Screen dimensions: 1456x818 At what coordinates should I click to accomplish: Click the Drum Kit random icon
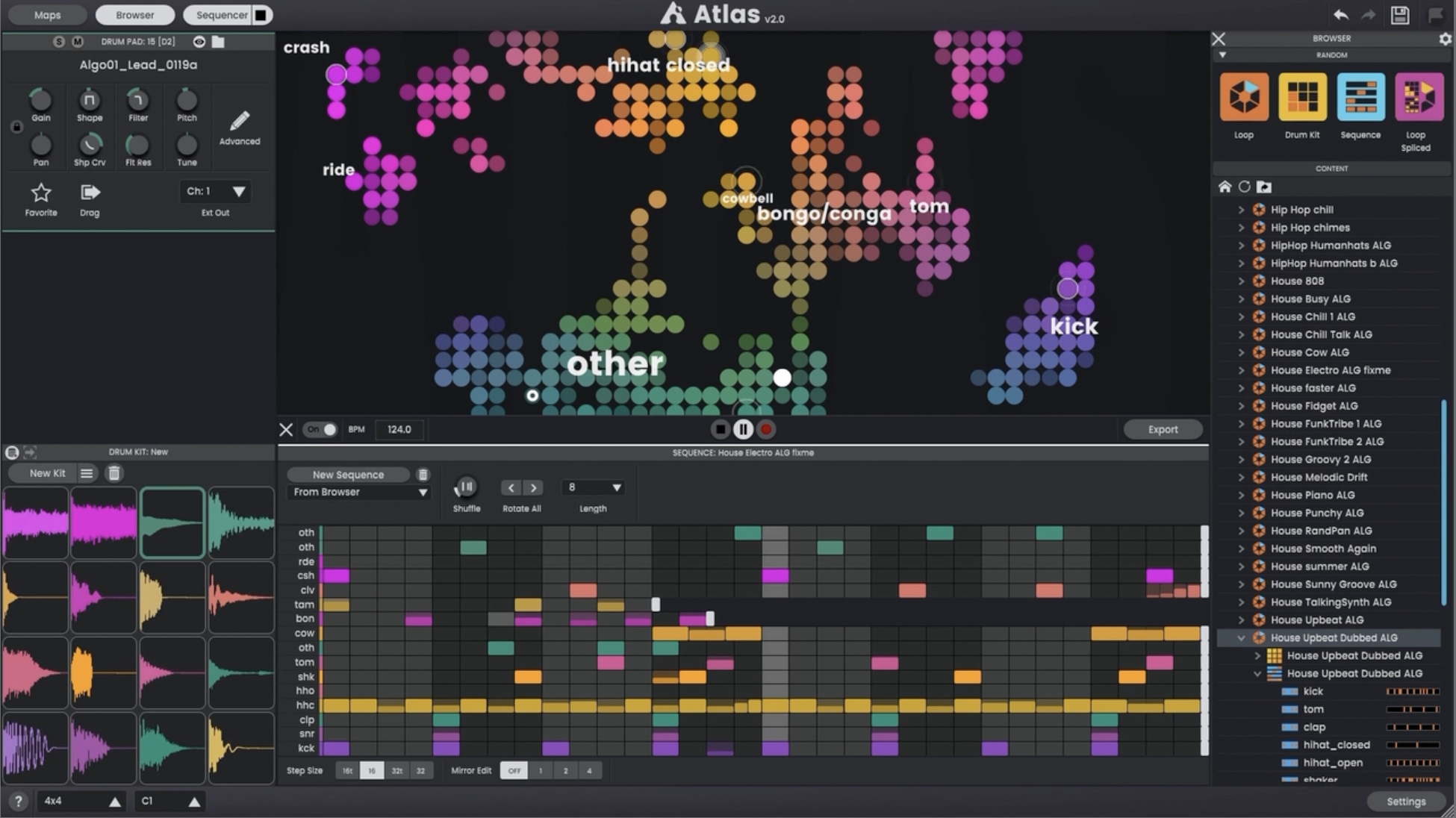pos(1302,97)
